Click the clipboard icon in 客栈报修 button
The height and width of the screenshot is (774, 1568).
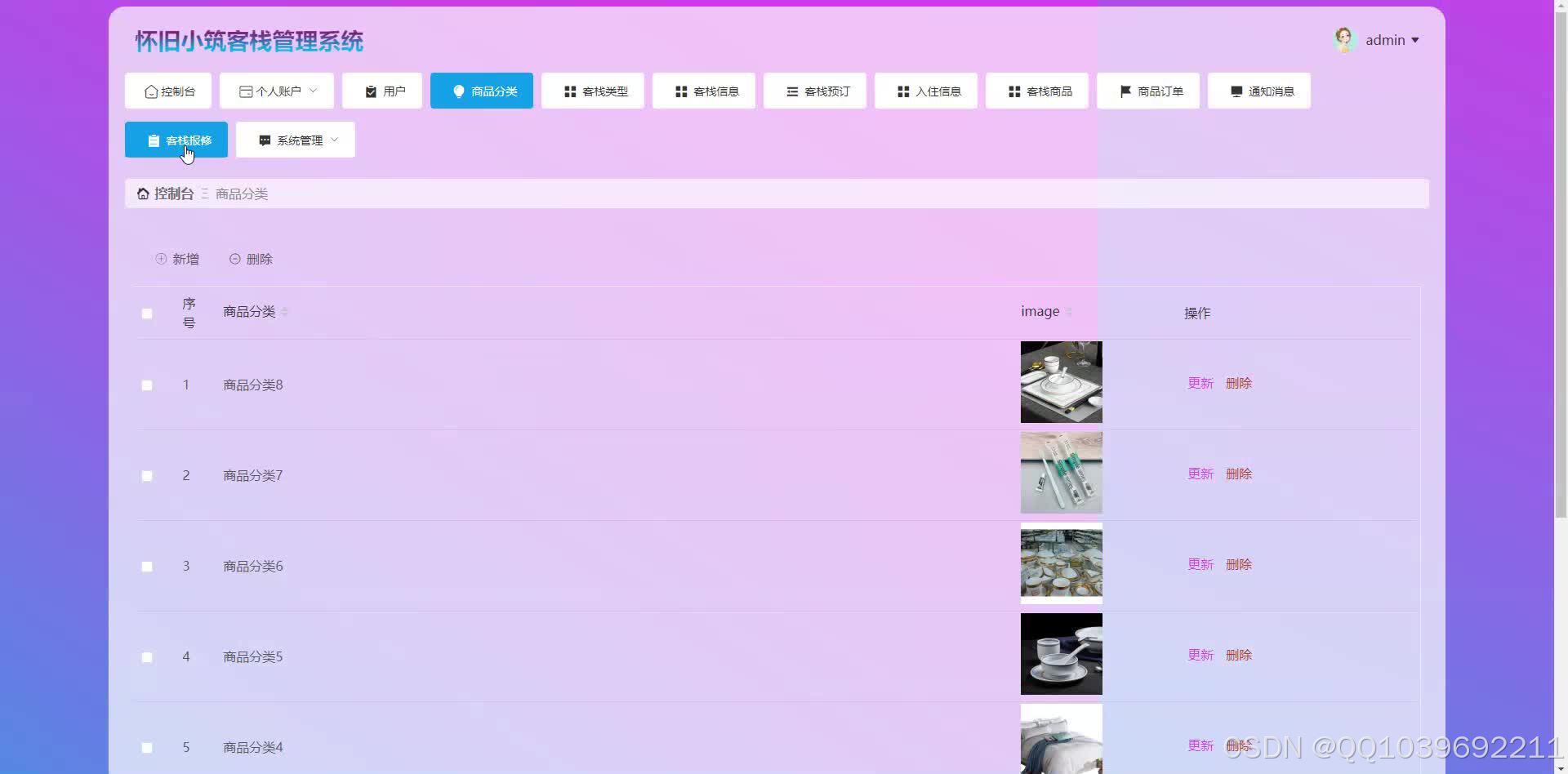pos(154,140)
